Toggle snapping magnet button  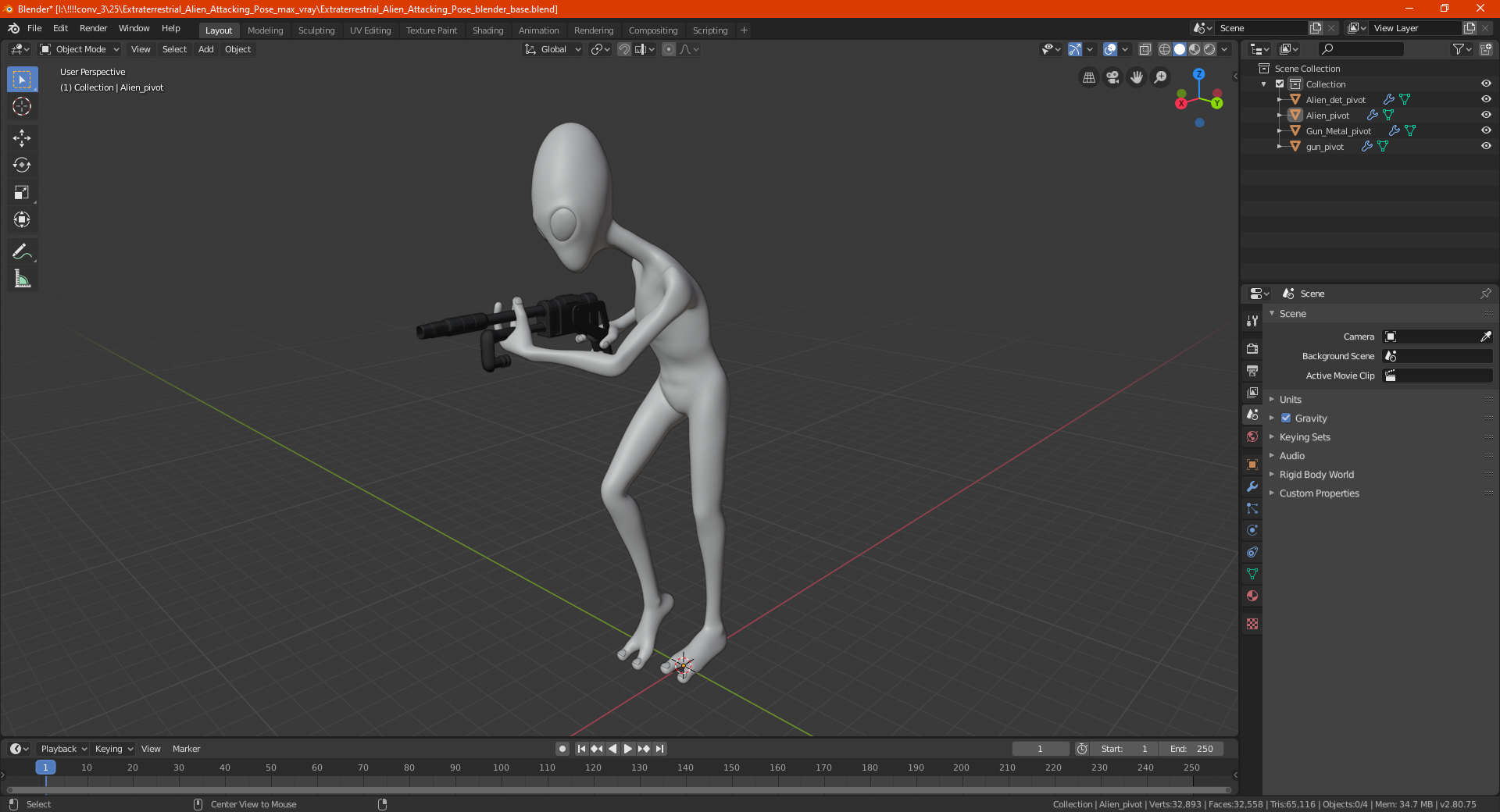pyautogui.click(x=624, y=49)
